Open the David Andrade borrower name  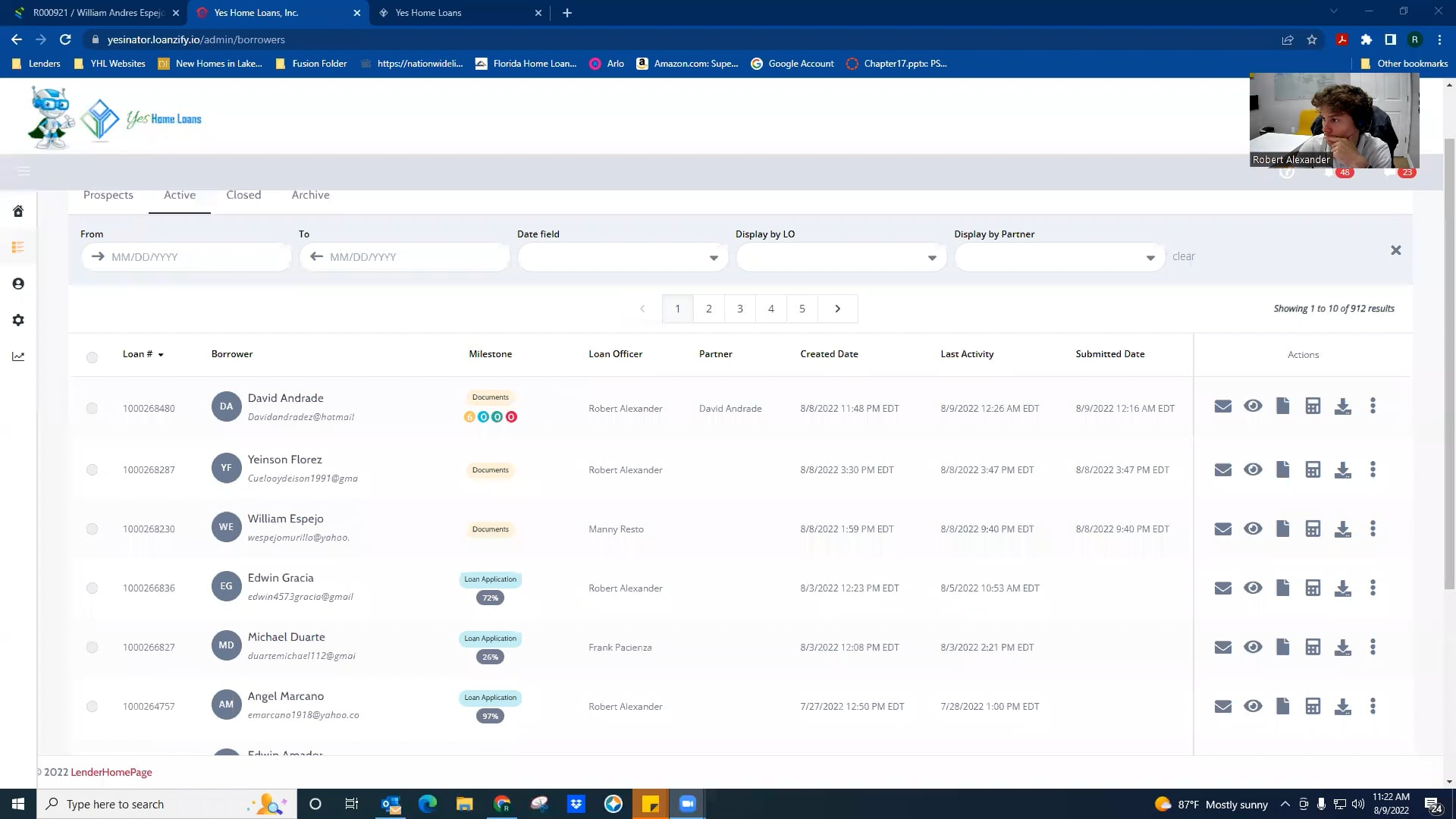click(285, 398)
